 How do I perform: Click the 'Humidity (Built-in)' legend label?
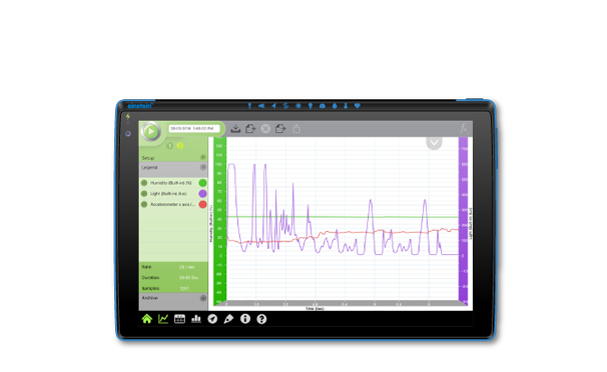click(x=171, y=183)
